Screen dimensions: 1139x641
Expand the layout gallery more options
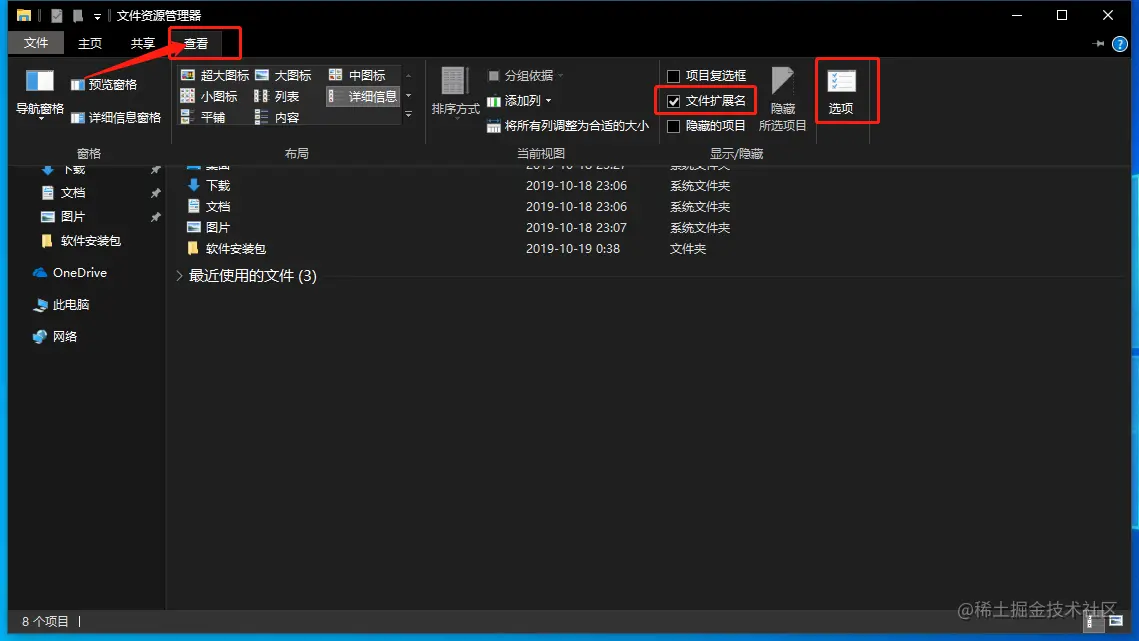408,115
